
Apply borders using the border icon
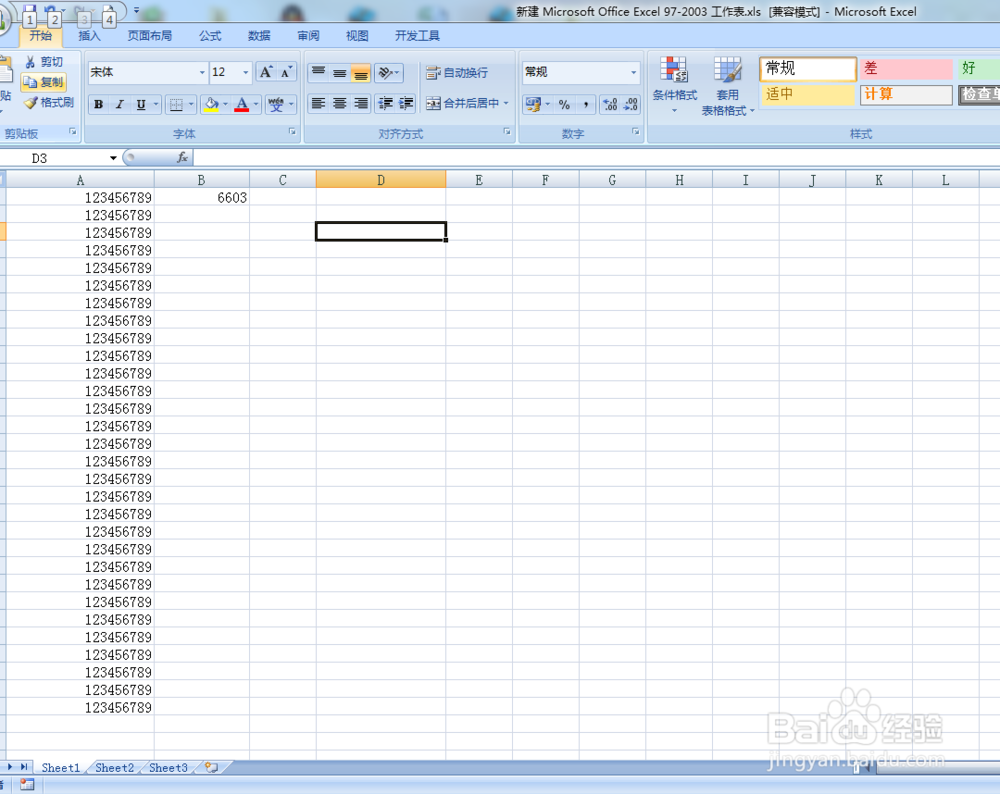coord(176,105)
